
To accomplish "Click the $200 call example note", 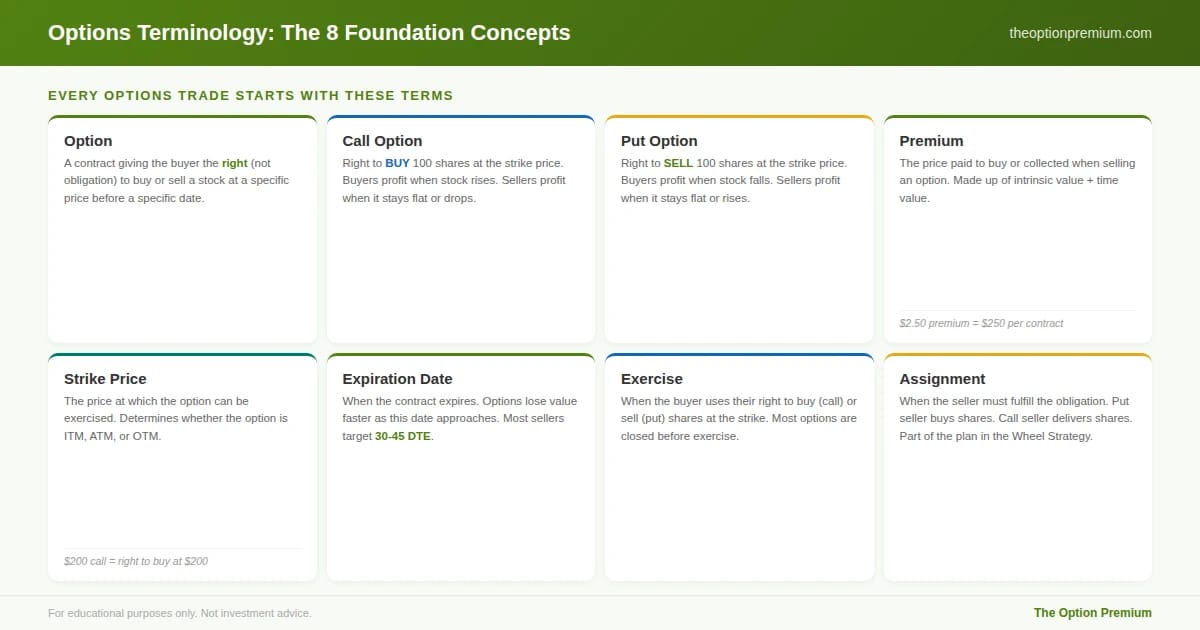I will coord(136,561).
